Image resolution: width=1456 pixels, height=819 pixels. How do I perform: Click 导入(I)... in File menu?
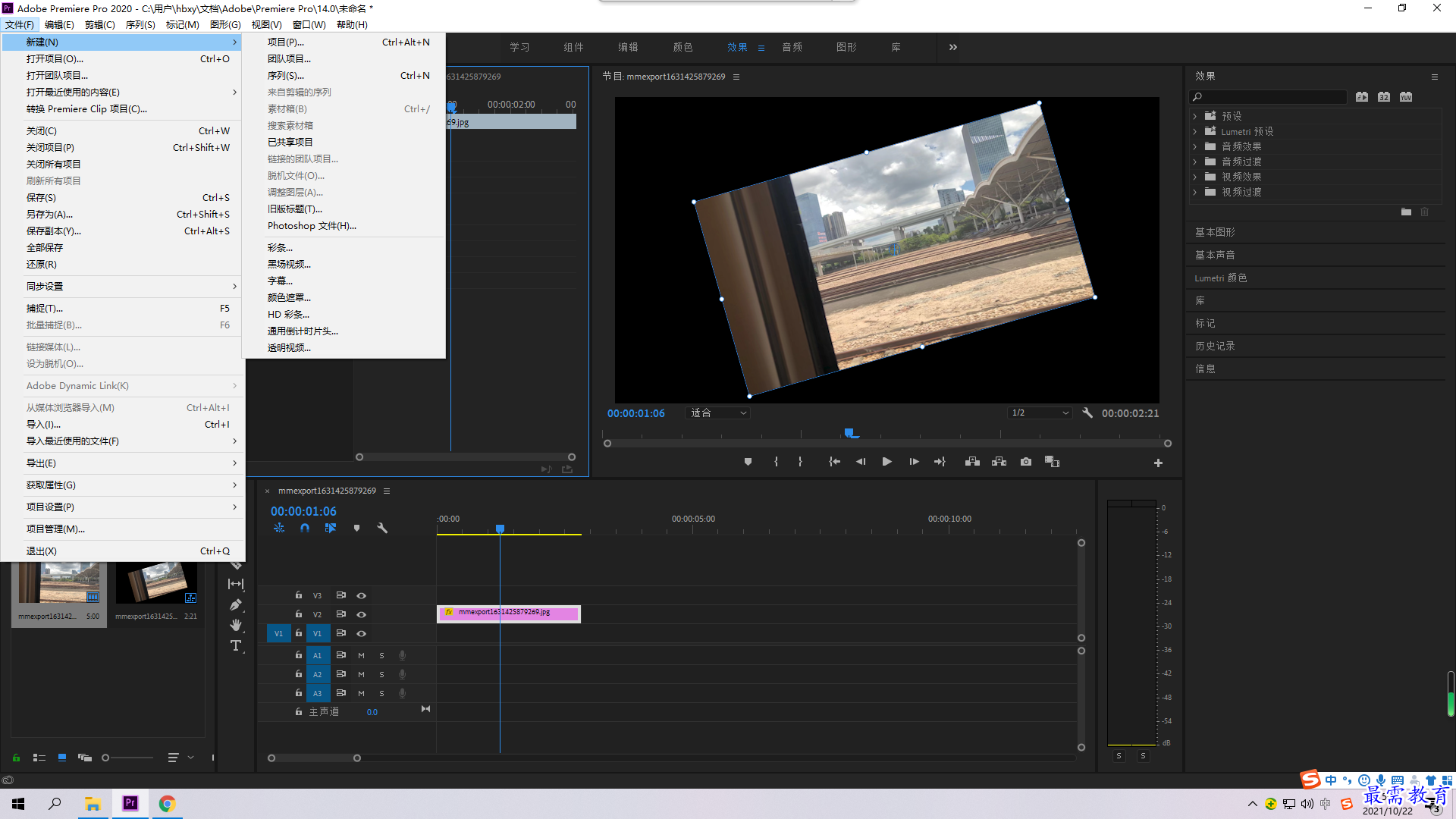(x=123, y=424)
